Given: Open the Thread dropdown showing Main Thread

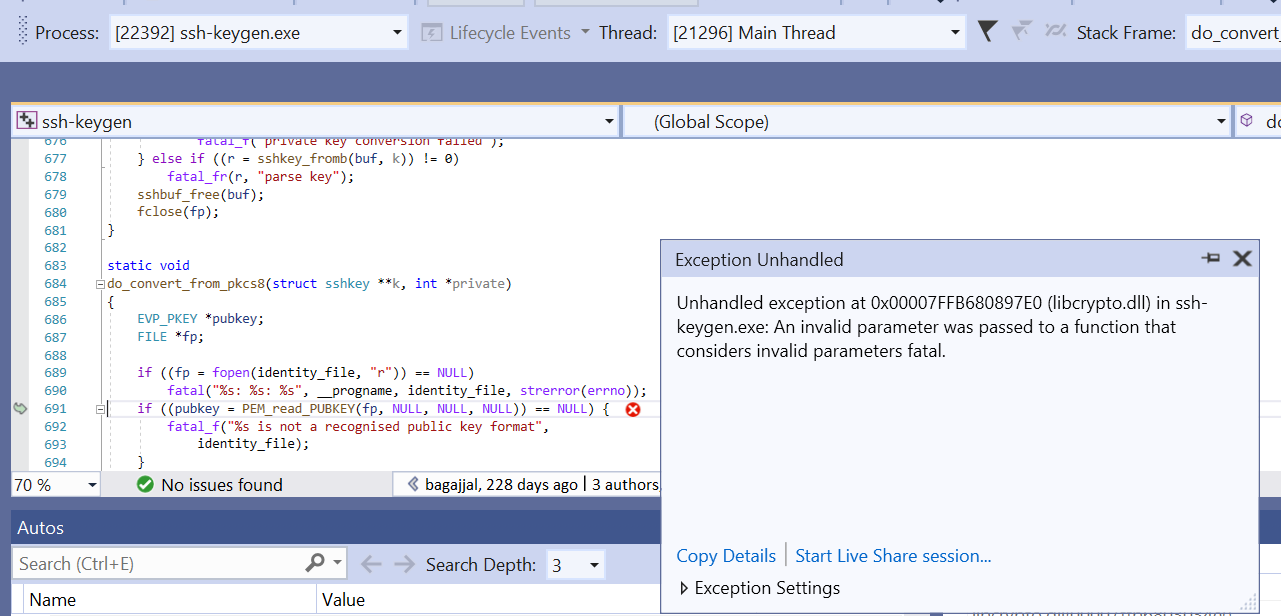Looking at the screenshot, I should [815, 33].
